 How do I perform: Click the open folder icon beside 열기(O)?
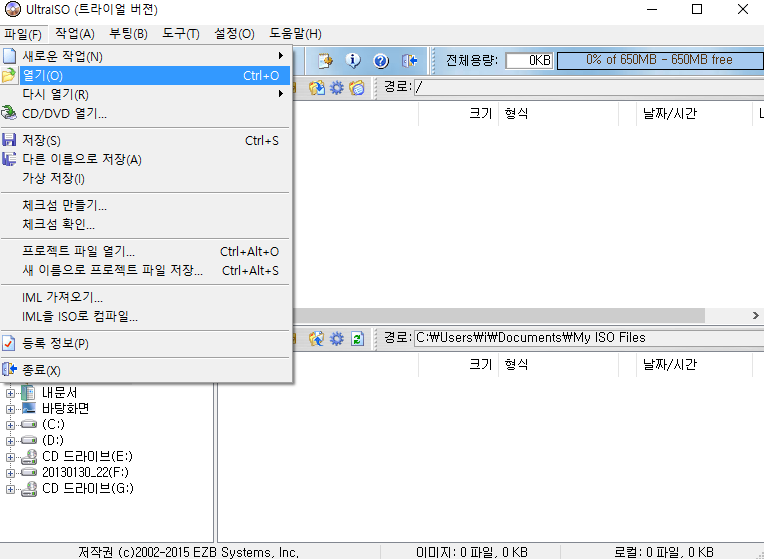pos(9,76)
